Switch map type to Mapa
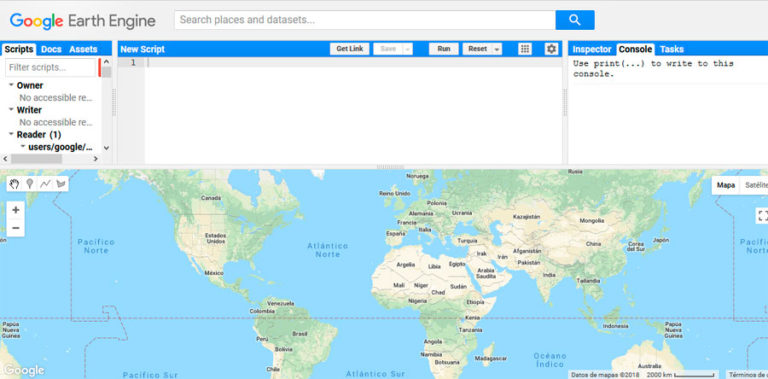 726,185
